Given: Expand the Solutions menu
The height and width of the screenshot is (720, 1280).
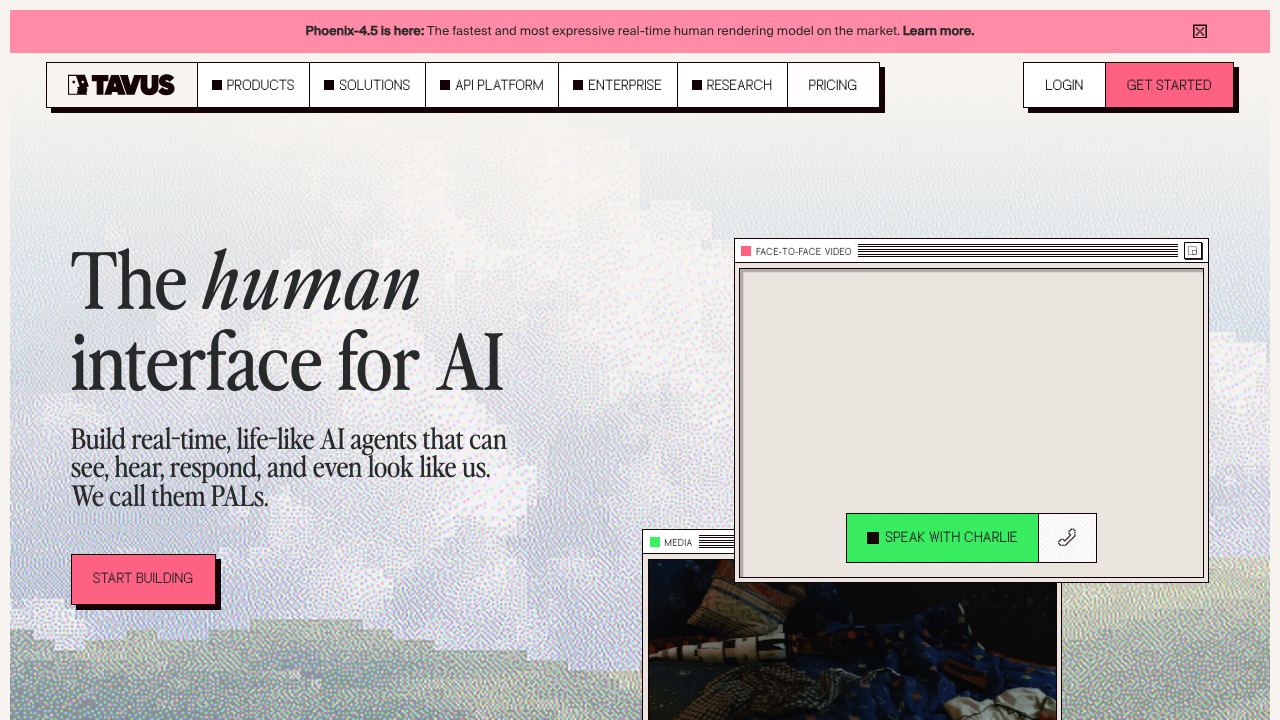Looking at the screenshot, I should click(x=367, y=85).
